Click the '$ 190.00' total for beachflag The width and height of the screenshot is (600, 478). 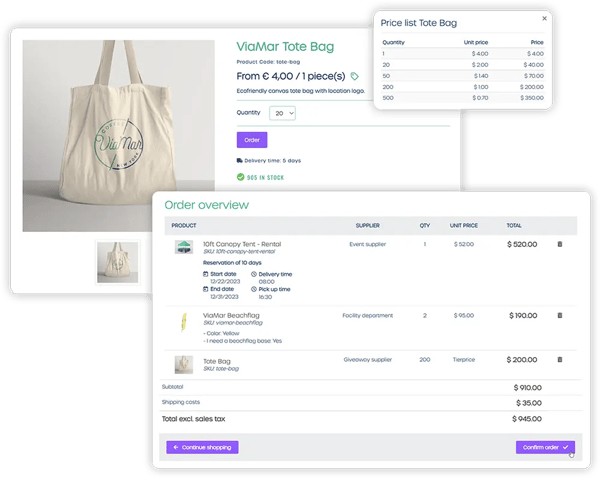tap(523, 315)
